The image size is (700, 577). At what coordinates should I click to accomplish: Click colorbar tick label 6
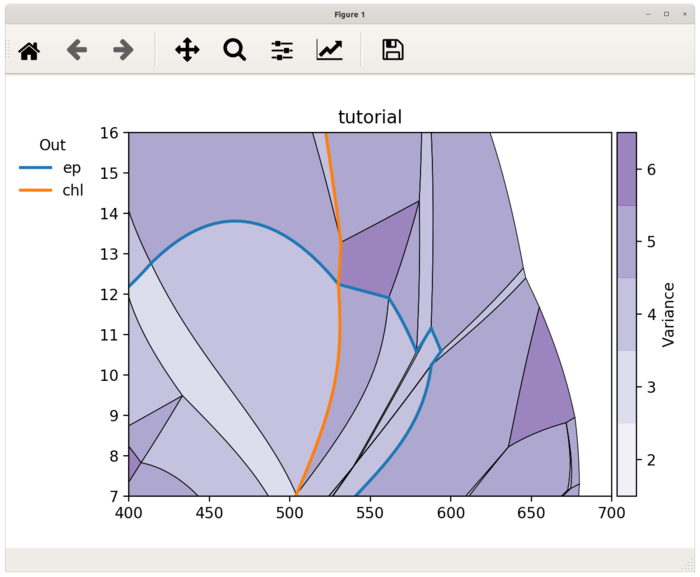(651, 169)
